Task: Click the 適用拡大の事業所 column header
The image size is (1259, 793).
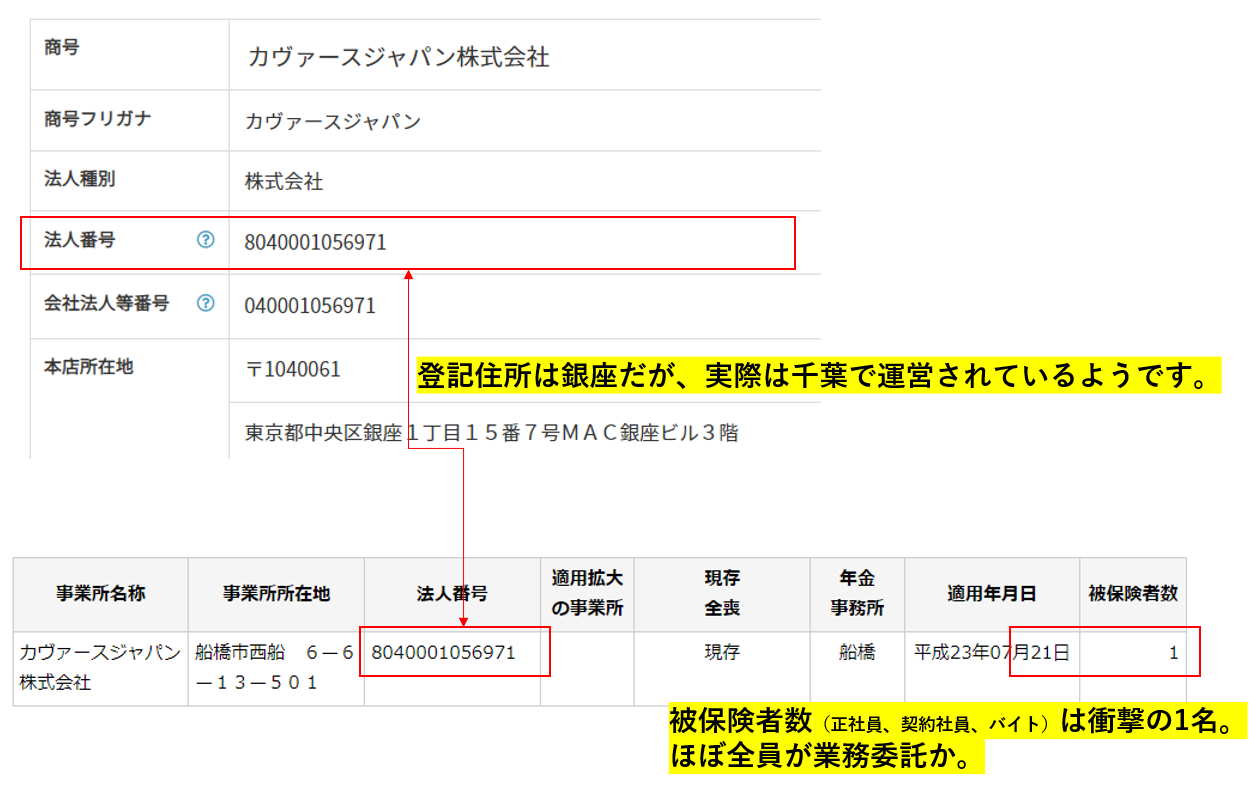Action: pos(587,593)
